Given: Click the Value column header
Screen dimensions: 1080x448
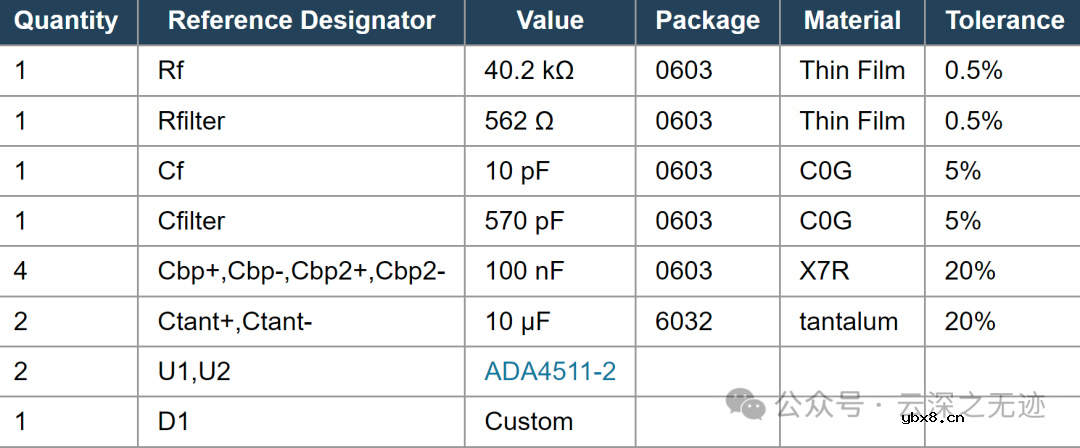Looking at the screenshot, I should tap(550, 21).
